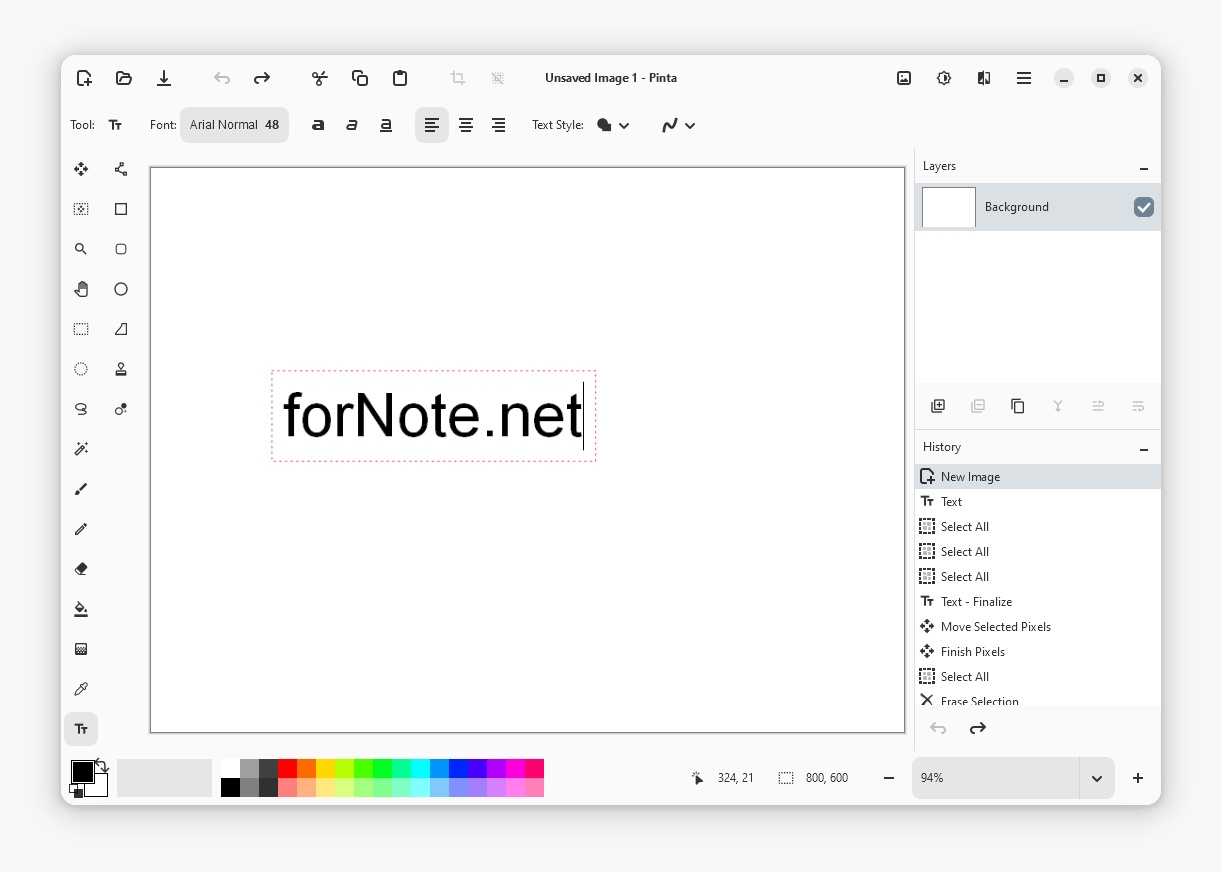Select the Lasso Select tool
This screenshot has height=872, width=1222.
[81, 409]
